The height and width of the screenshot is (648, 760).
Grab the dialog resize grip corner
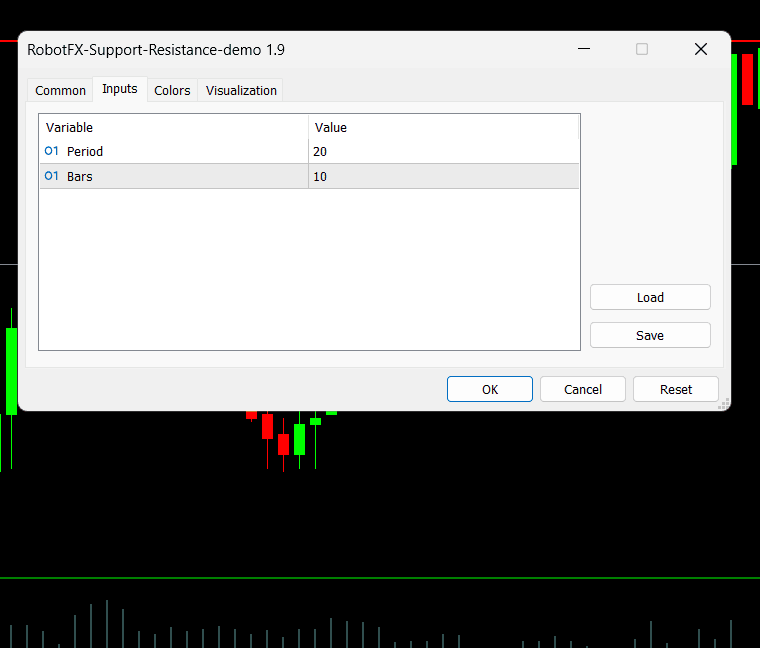724,404
